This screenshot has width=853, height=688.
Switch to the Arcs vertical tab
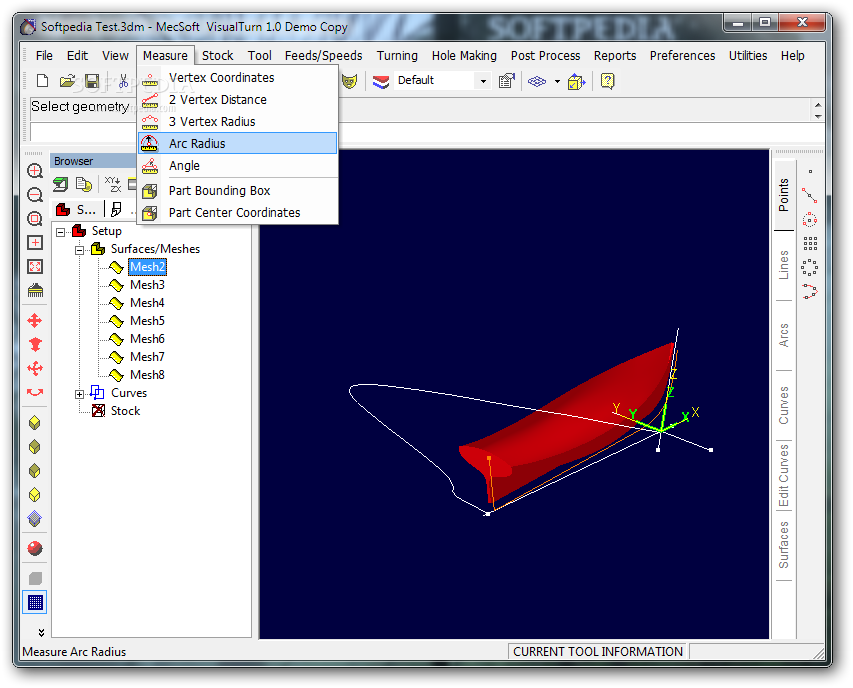tap(783, 335)
